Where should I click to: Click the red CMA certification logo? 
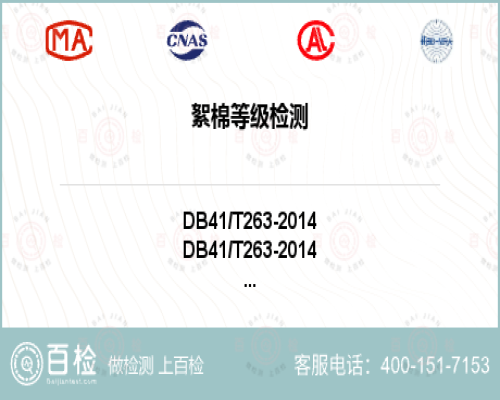(69, 40)
